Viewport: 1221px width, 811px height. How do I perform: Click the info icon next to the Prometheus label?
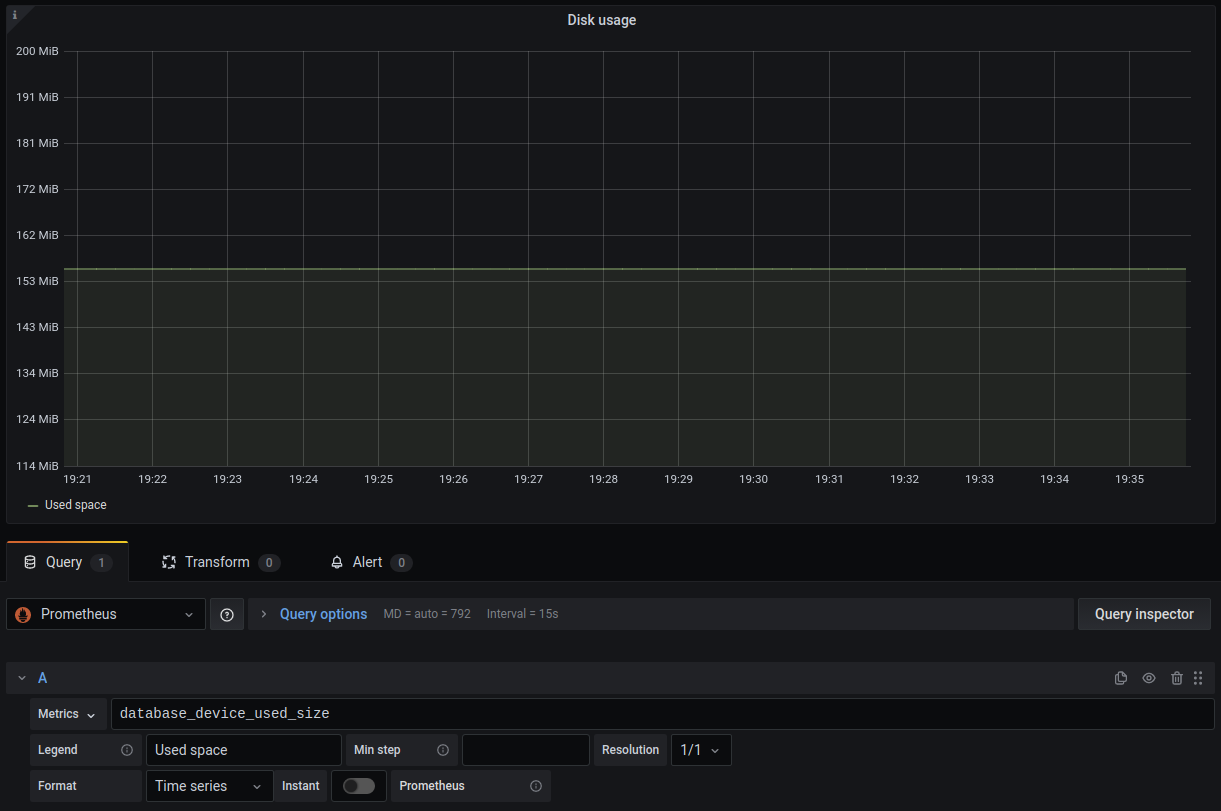coord(536,786)
